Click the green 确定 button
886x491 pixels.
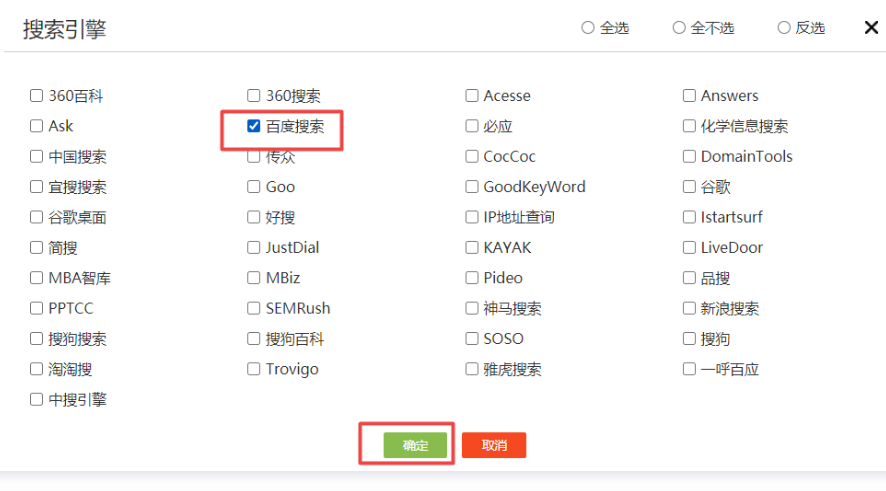[x=416, y=445]
